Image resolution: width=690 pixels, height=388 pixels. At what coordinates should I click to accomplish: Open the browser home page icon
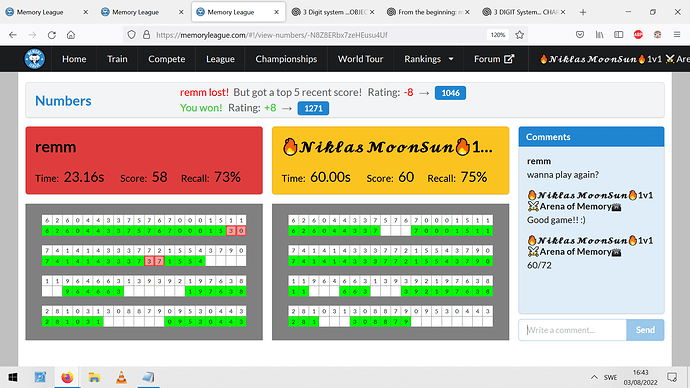71,35
